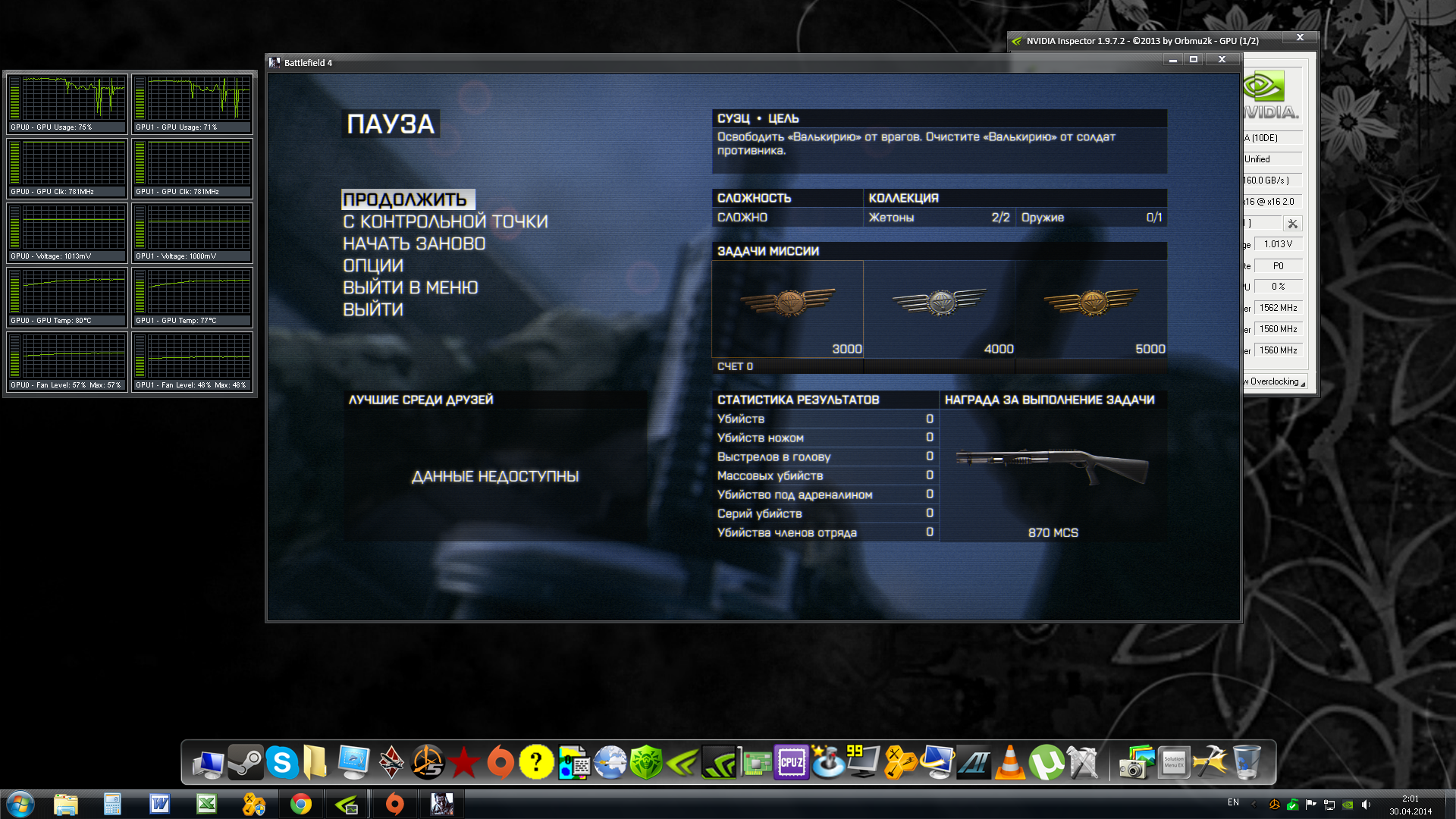Viewport: 1456px width, 819px height.
Task: Click the 5000 score medal
Action: click(x=1090, y=309)
